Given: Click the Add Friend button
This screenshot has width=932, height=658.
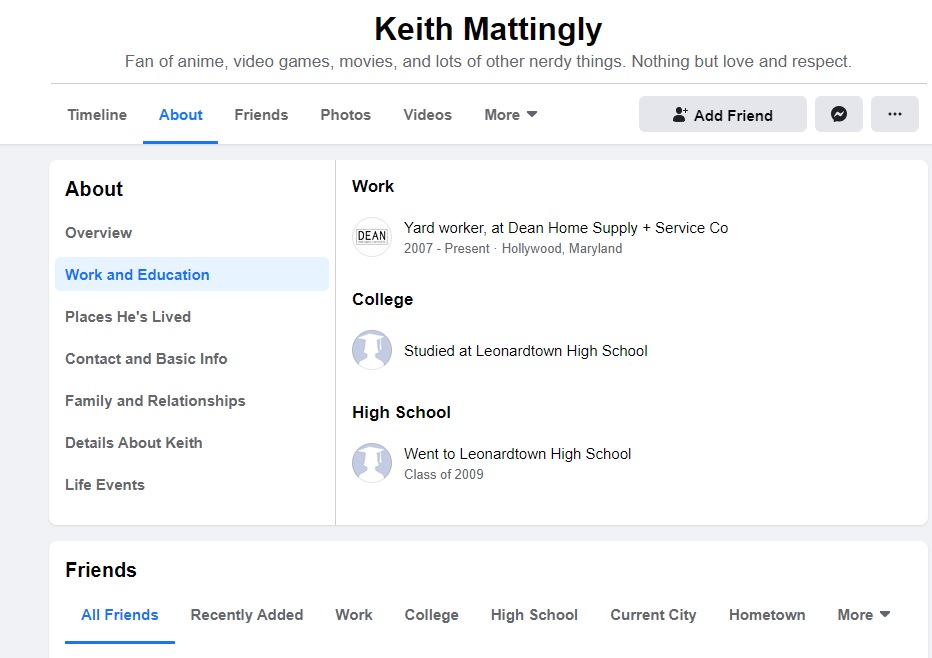Looking at the screenshot, I should [723, 114].
